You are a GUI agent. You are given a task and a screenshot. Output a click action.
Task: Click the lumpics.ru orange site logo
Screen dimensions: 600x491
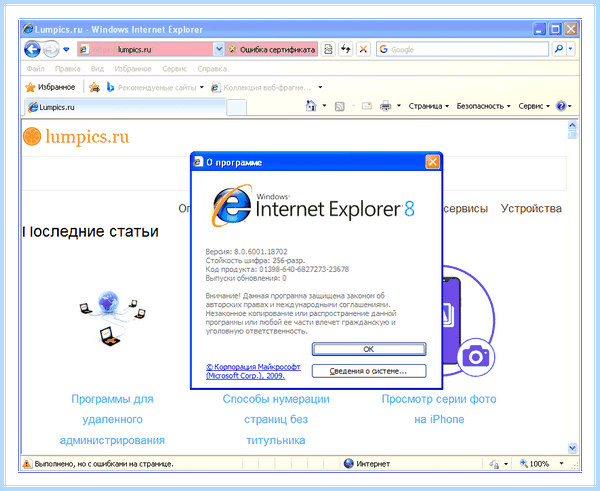coord(76,137)
